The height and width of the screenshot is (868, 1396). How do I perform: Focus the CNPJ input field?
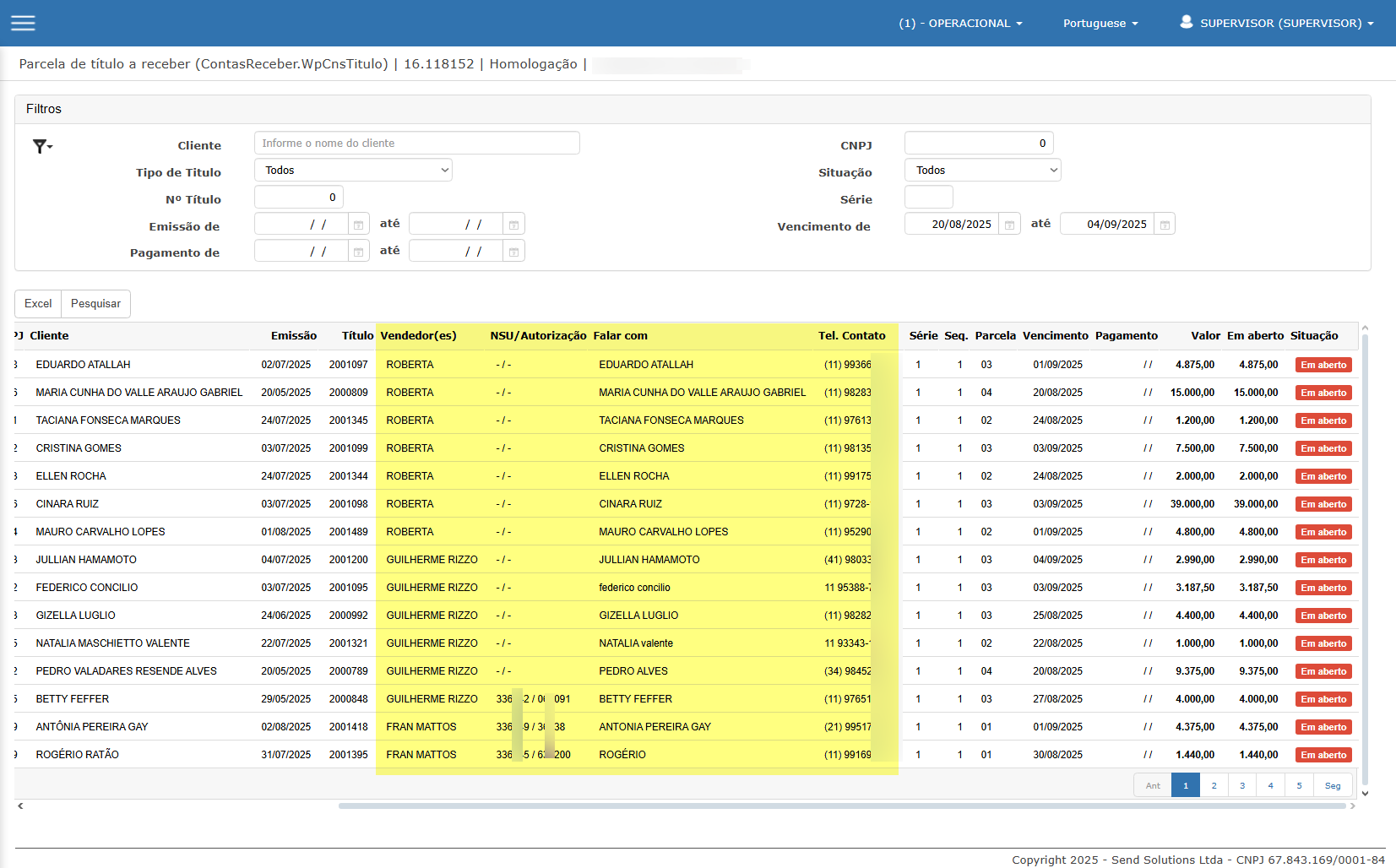click(x=979, y=144)
